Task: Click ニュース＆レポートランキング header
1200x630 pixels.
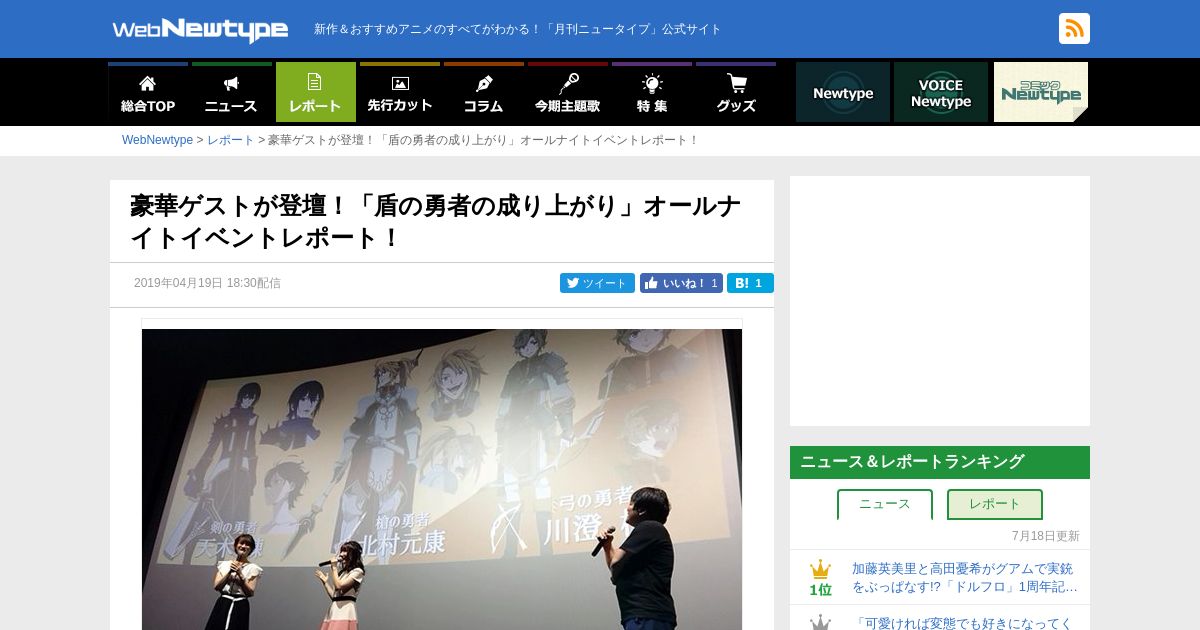Action: pos(940,462)
